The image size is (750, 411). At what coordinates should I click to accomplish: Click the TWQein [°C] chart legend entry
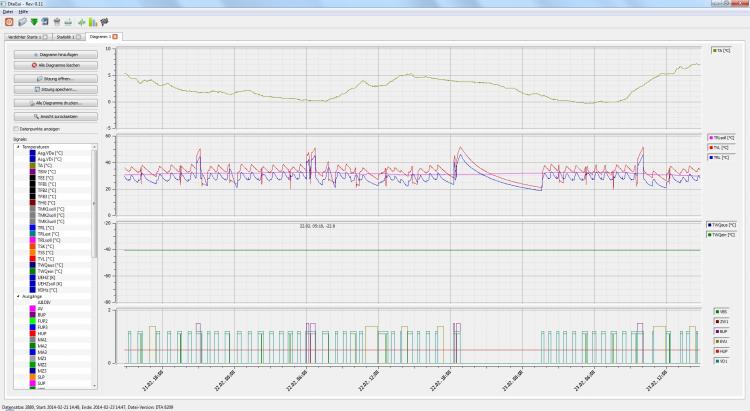click(x=721, y=235)
